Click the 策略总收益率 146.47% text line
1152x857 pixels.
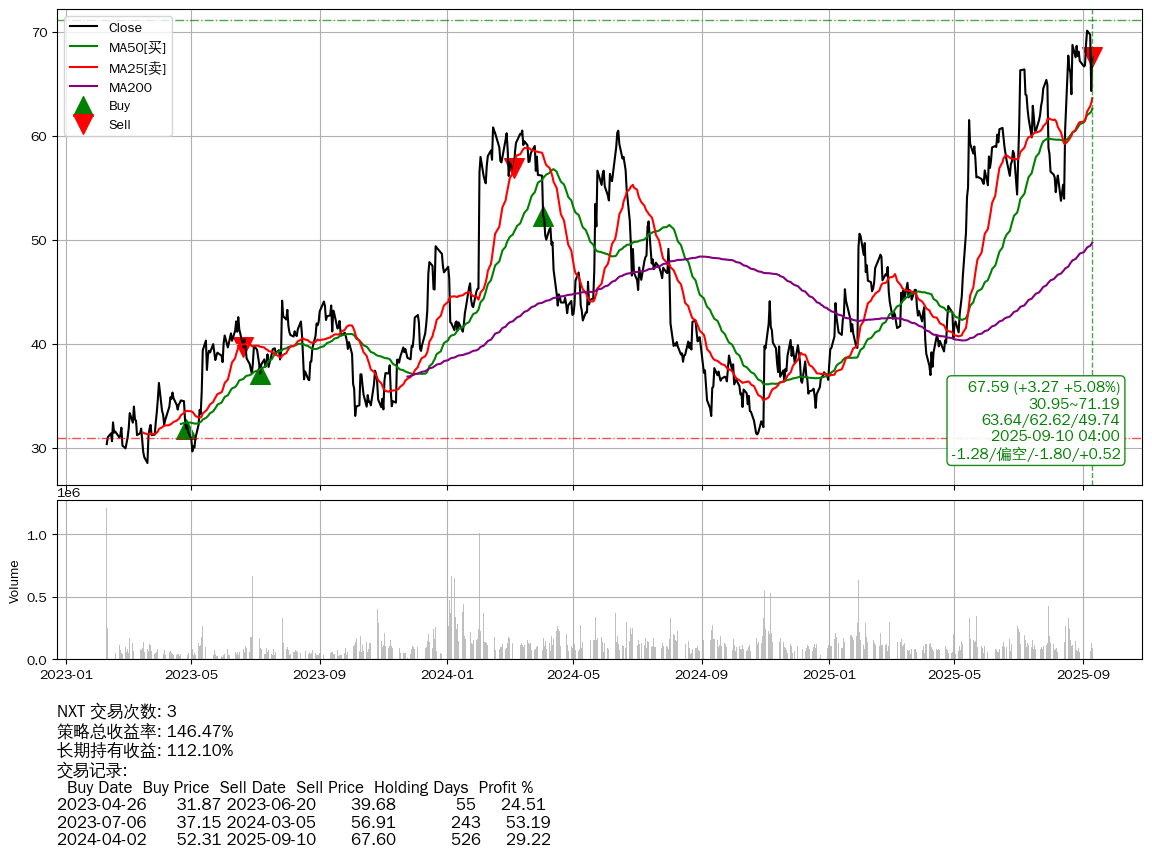(x=145, y=731)
